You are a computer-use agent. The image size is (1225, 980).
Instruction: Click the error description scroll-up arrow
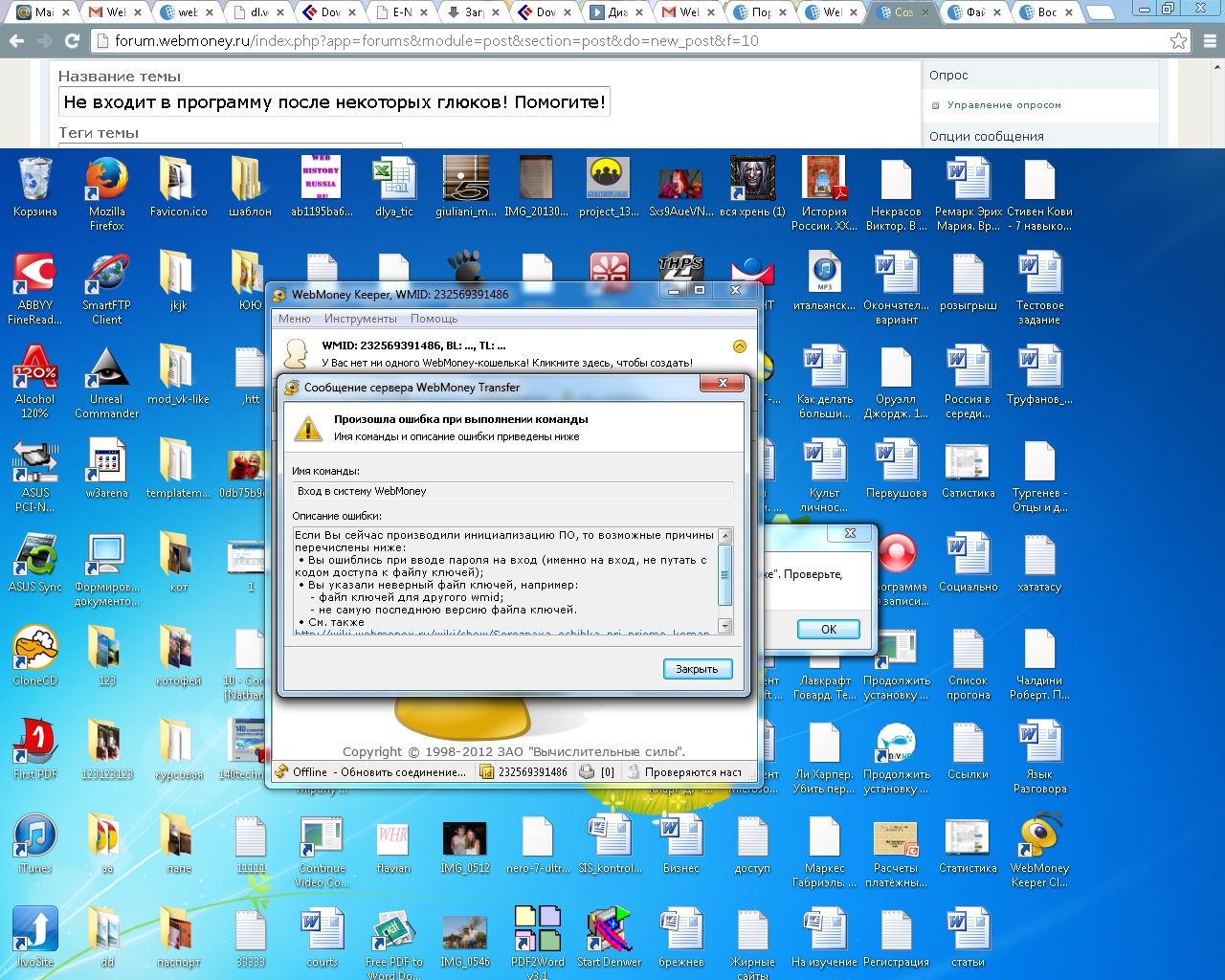pos(724,536)
